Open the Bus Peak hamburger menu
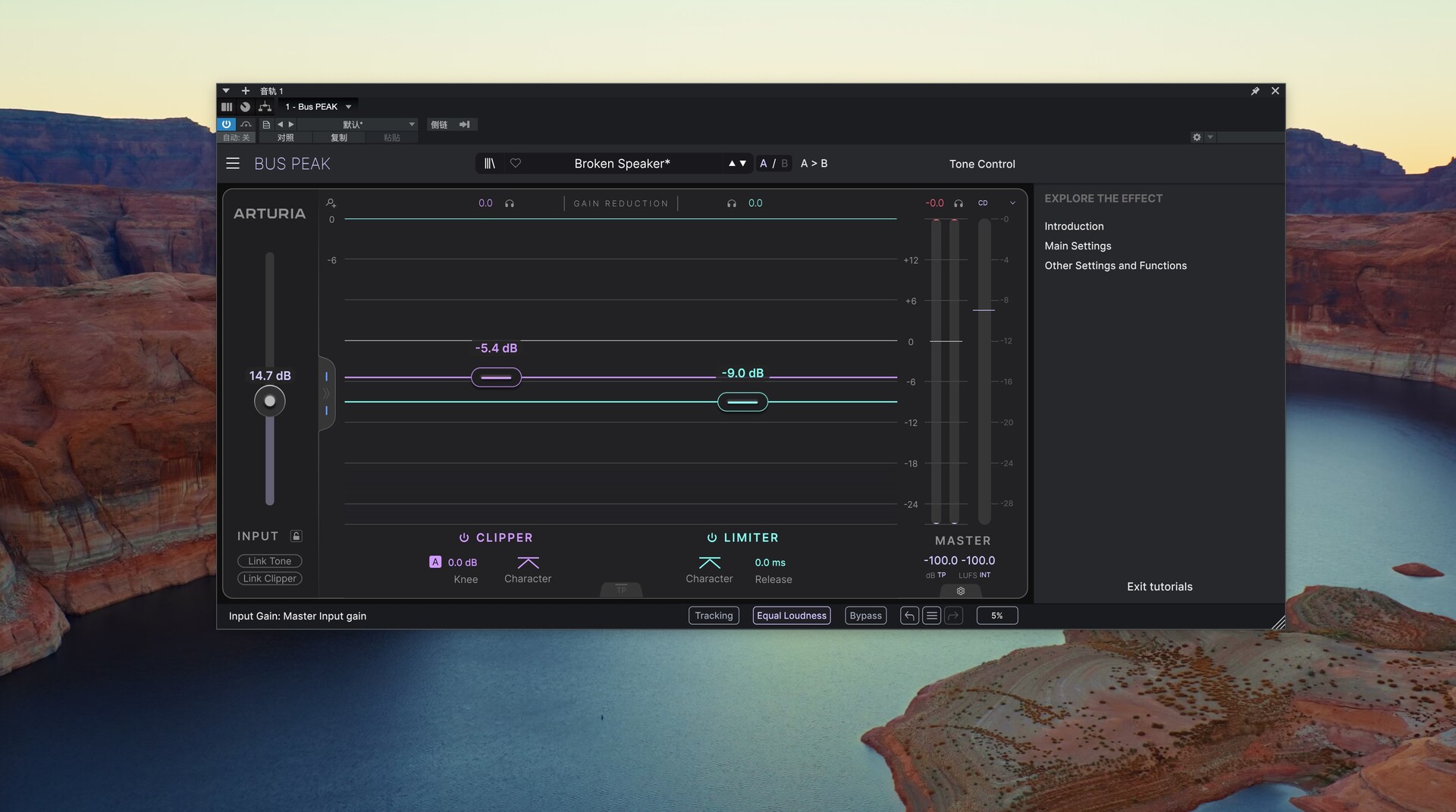This screenshot has width=1456, height=812. click(233, 163)
